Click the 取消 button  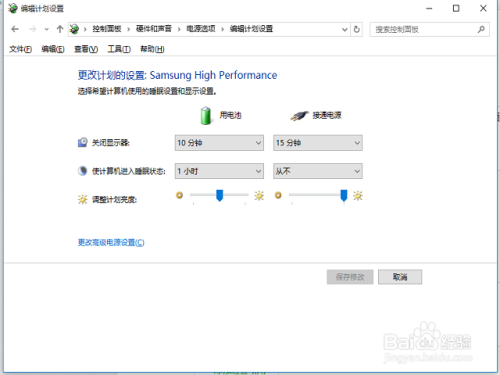400,277
